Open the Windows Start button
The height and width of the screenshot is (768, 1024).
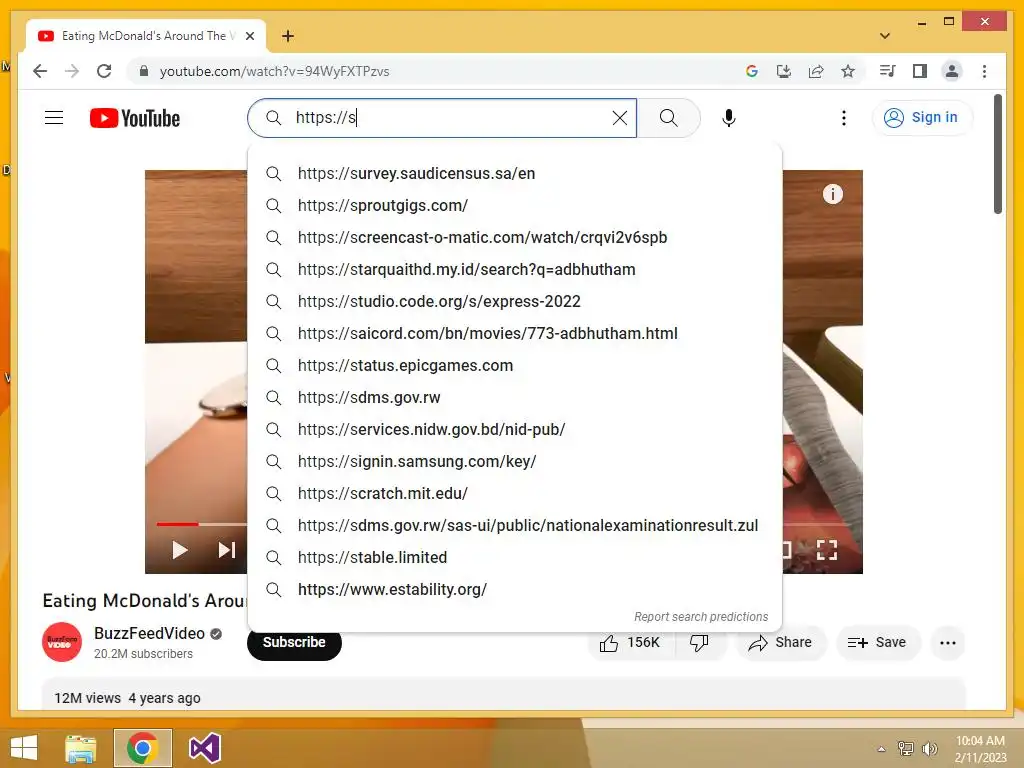pos(24,748)
